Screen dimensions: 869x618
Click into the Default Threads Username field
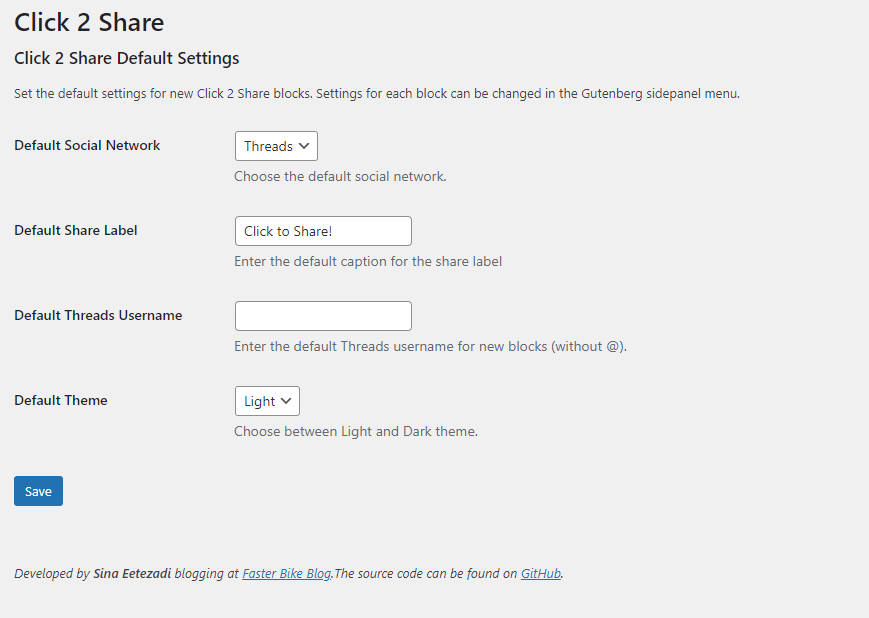tap(323, 316)
